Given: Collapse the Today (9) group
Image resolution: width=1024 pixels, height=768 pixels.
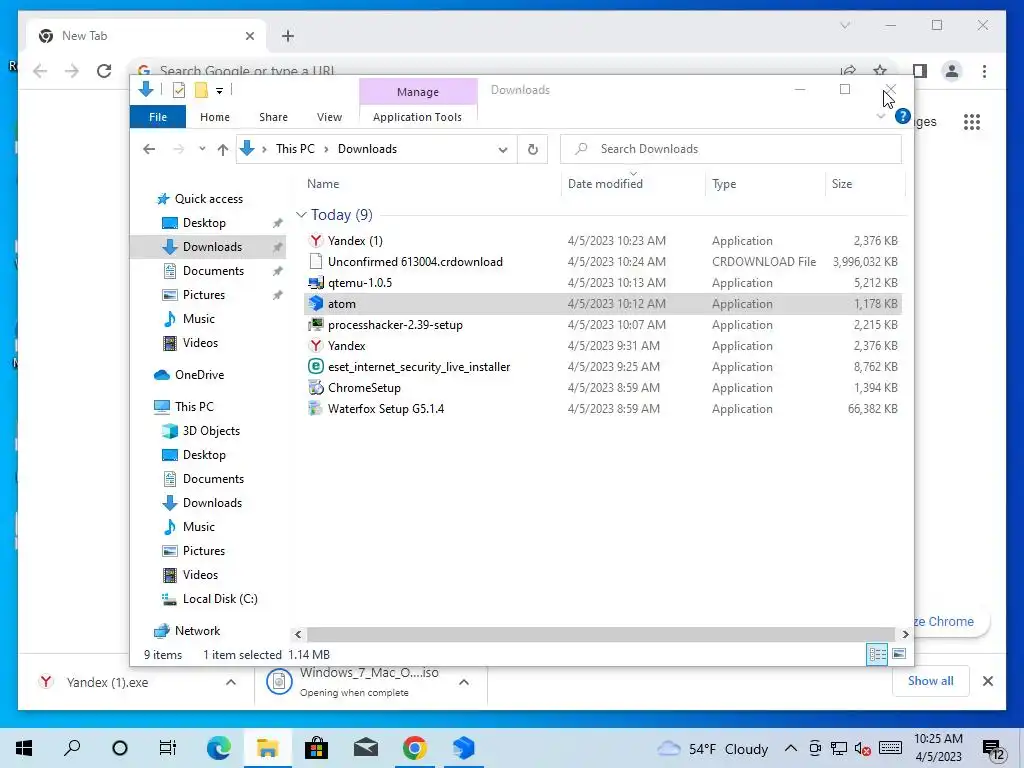Looking at the screenshot, I should [301, 215].
